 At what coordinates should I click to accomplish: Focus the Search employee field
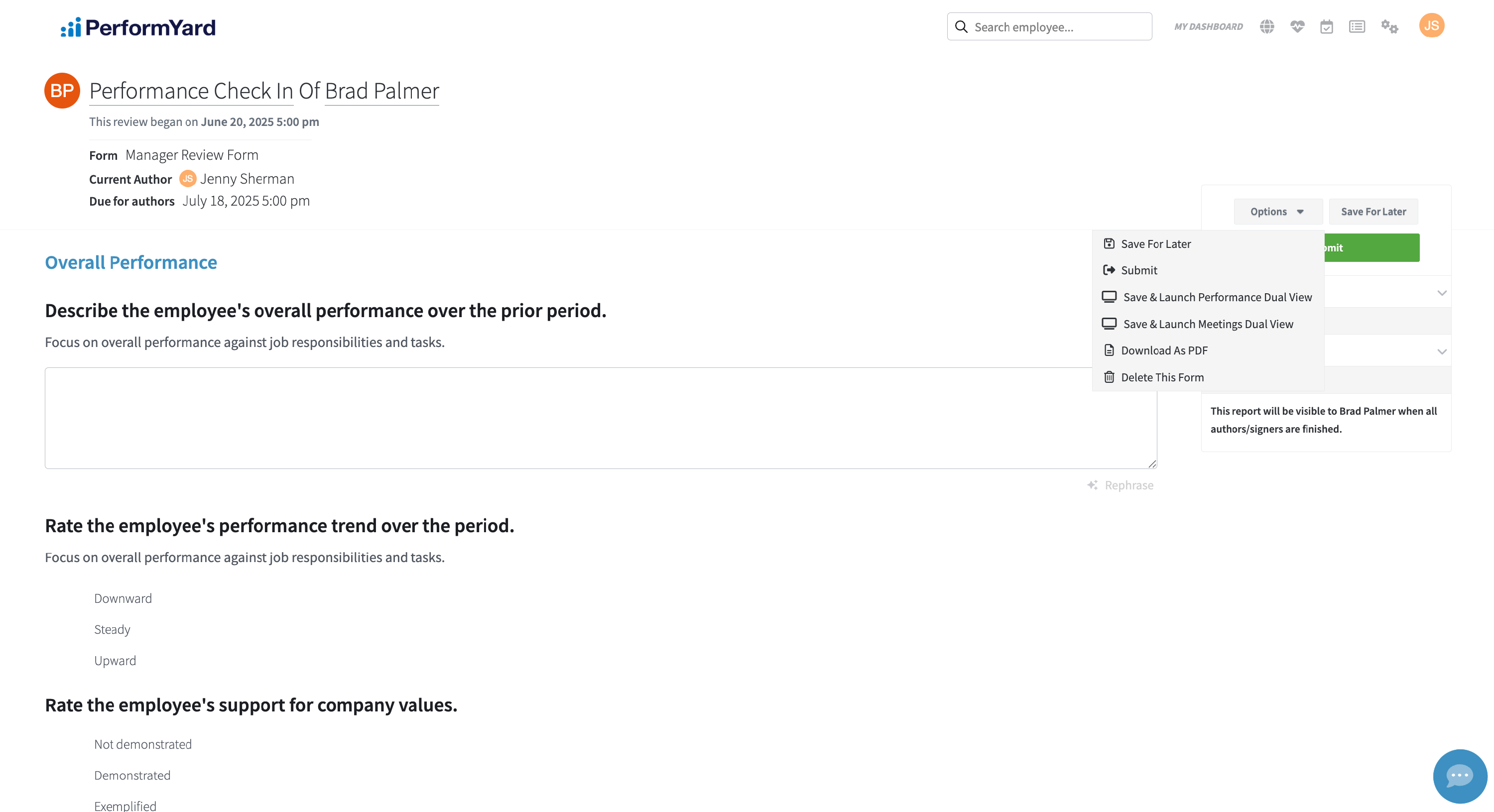click(x=1049, y=27)
